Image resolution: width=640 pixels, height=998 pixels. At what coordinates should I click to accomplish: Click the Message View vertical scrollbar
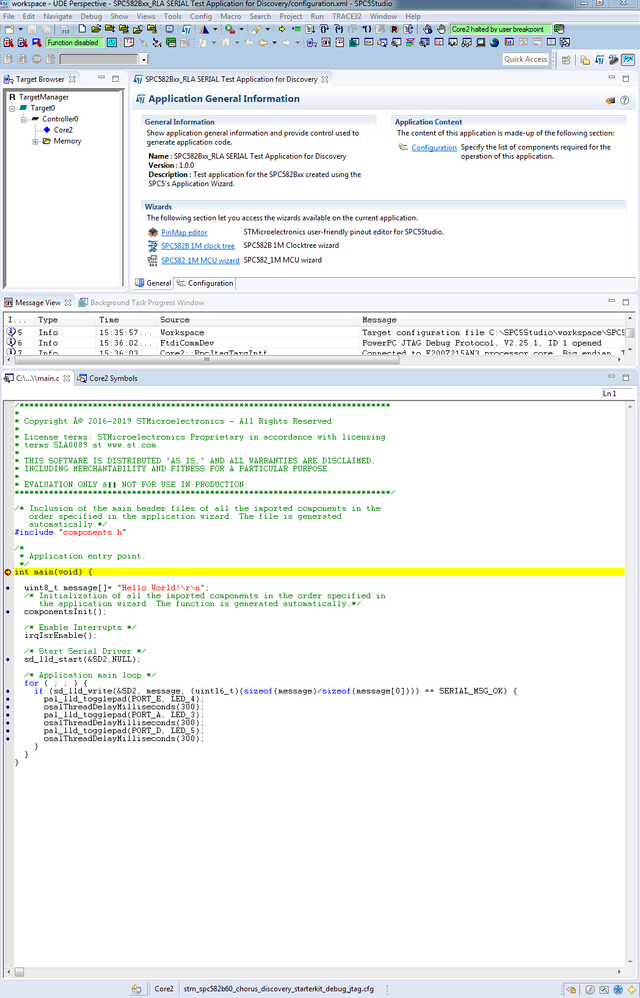[x=630, y=333]
